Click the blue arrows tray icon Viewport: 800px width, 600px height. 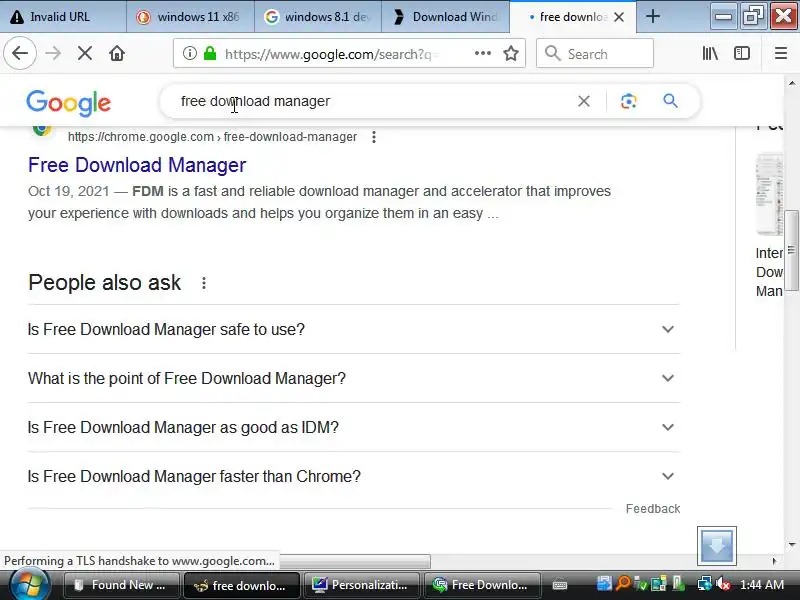tap(604, 584)
